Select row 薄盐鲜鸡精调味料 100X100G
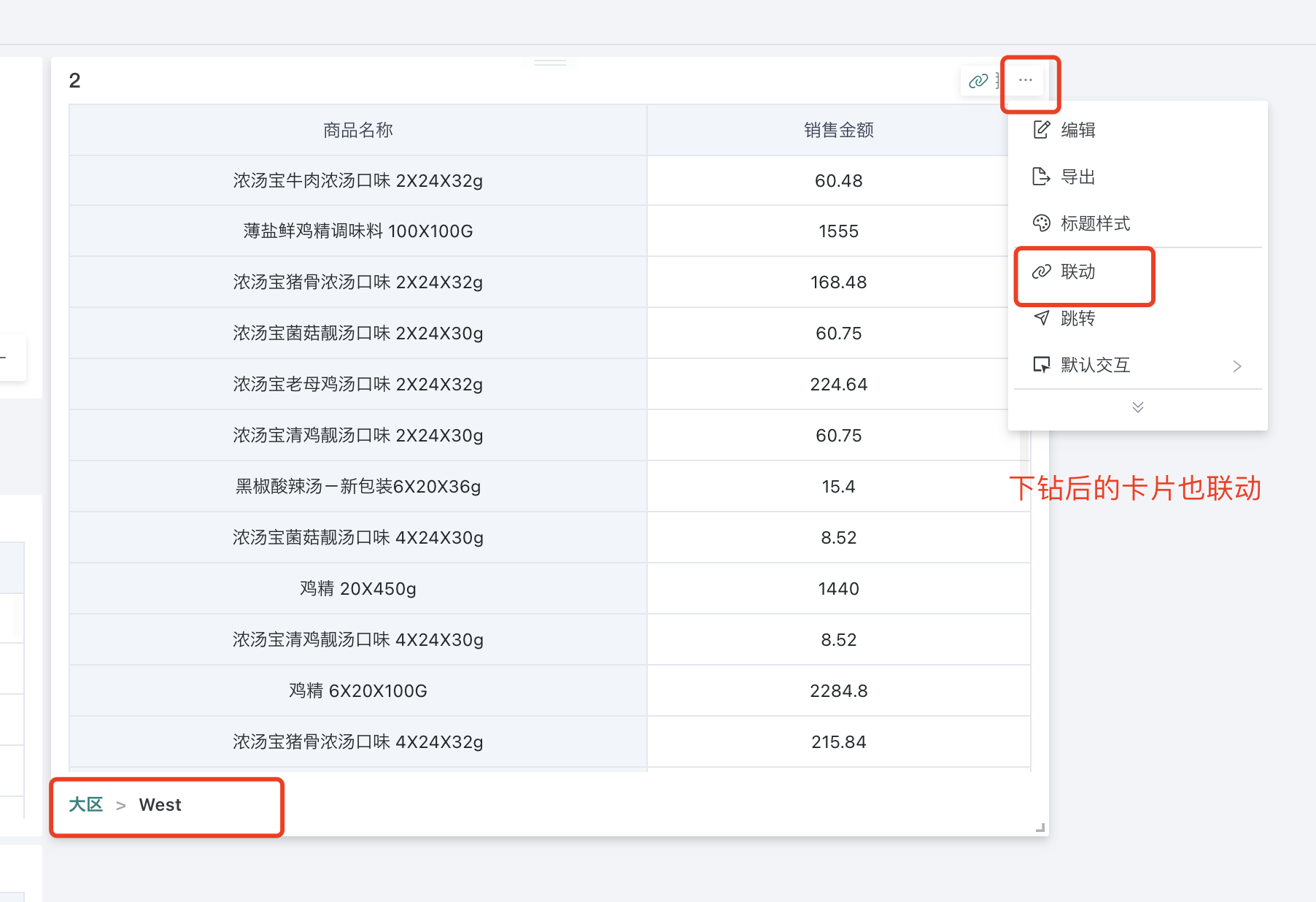This screenshot has height=902, width=1316. tap(358, 231)
